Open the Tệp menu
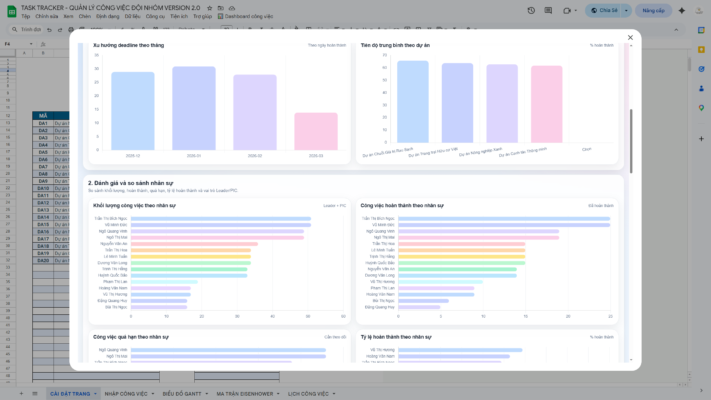Viewport: 711px width, 400px height. [x=25, y=16]
